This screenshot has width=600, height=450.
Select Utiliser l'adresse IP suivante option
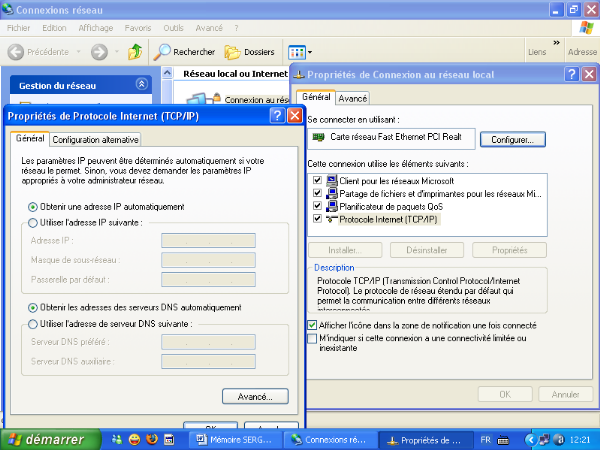34,222
